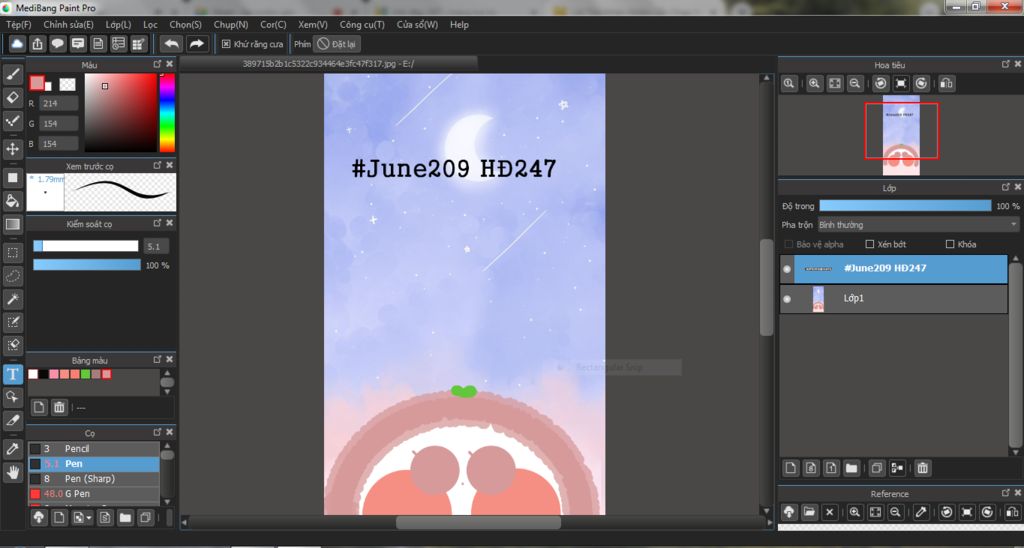Select the Text tool
The image size is (1024, 548).
12,374
